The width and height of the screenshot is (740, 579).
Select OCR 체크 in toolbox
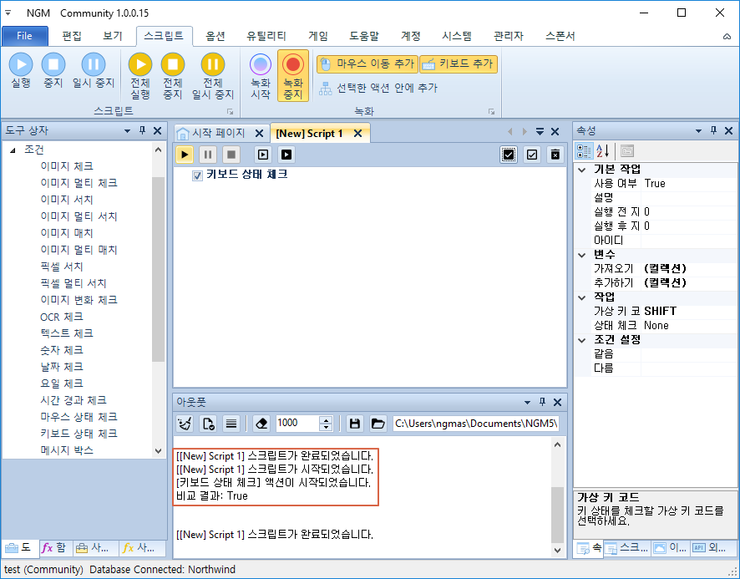(61, 317)
